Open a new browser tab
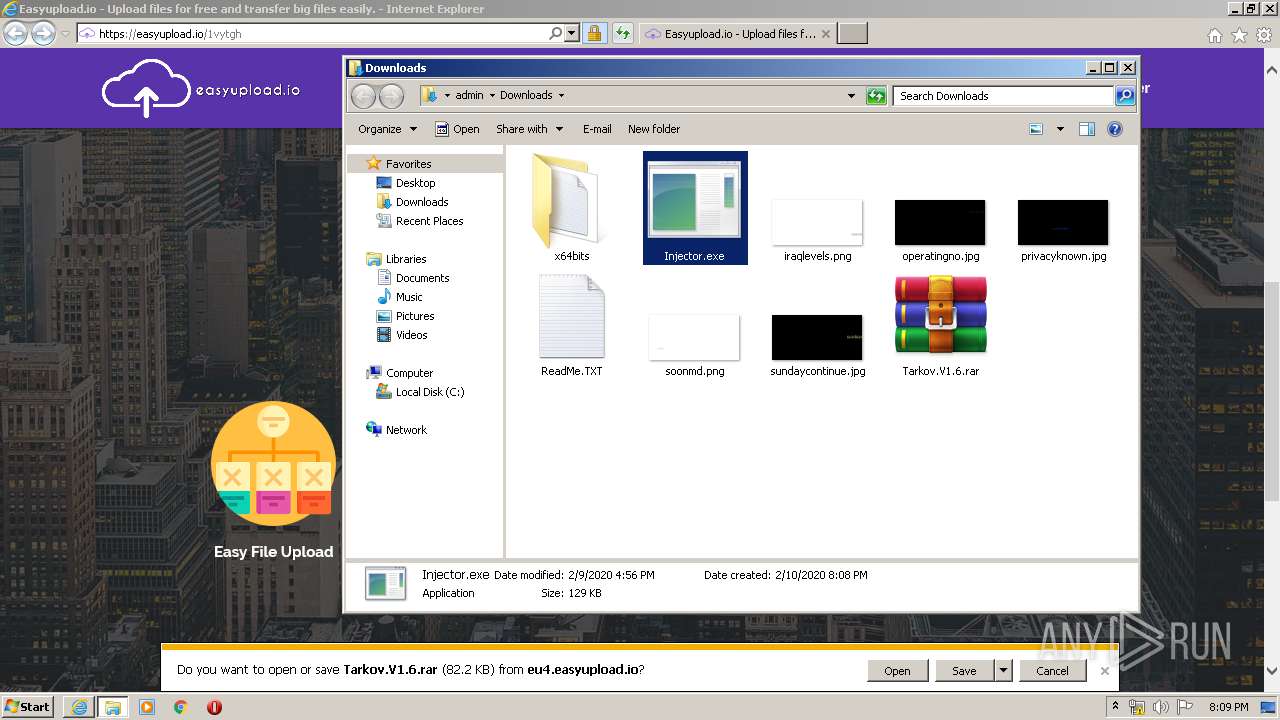 [852, 34]
